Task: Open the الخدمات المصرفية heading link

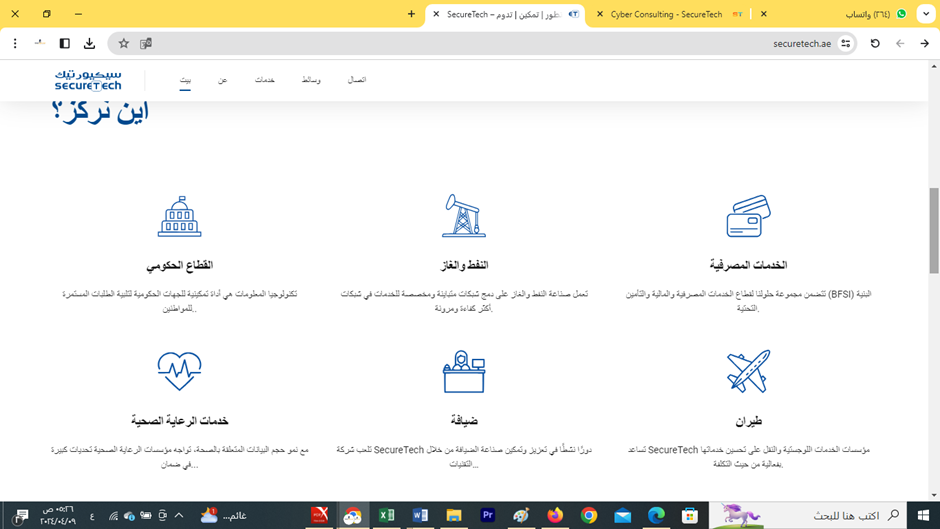Action: [x=748, y=265]
